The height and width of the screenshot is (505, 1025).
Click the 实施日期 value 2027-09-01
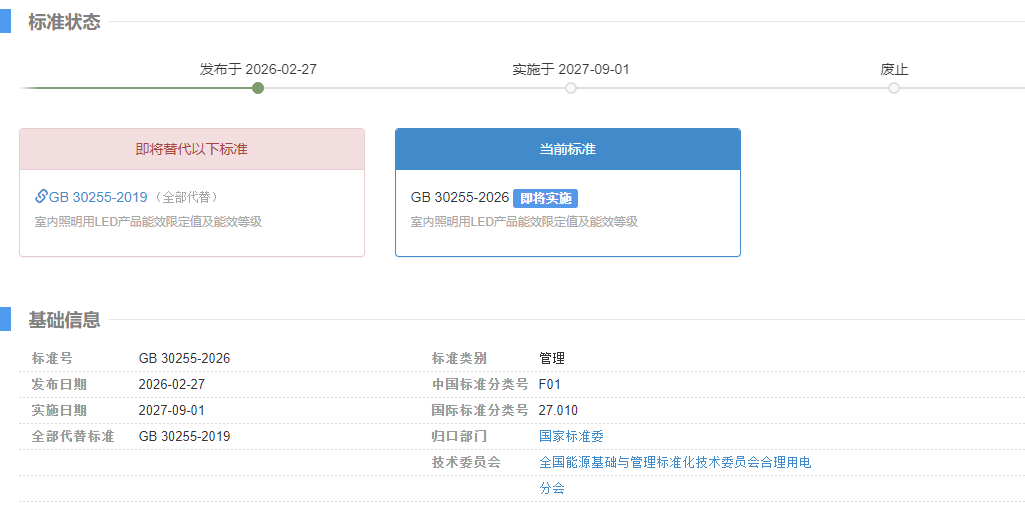click(x=172, y=411)
